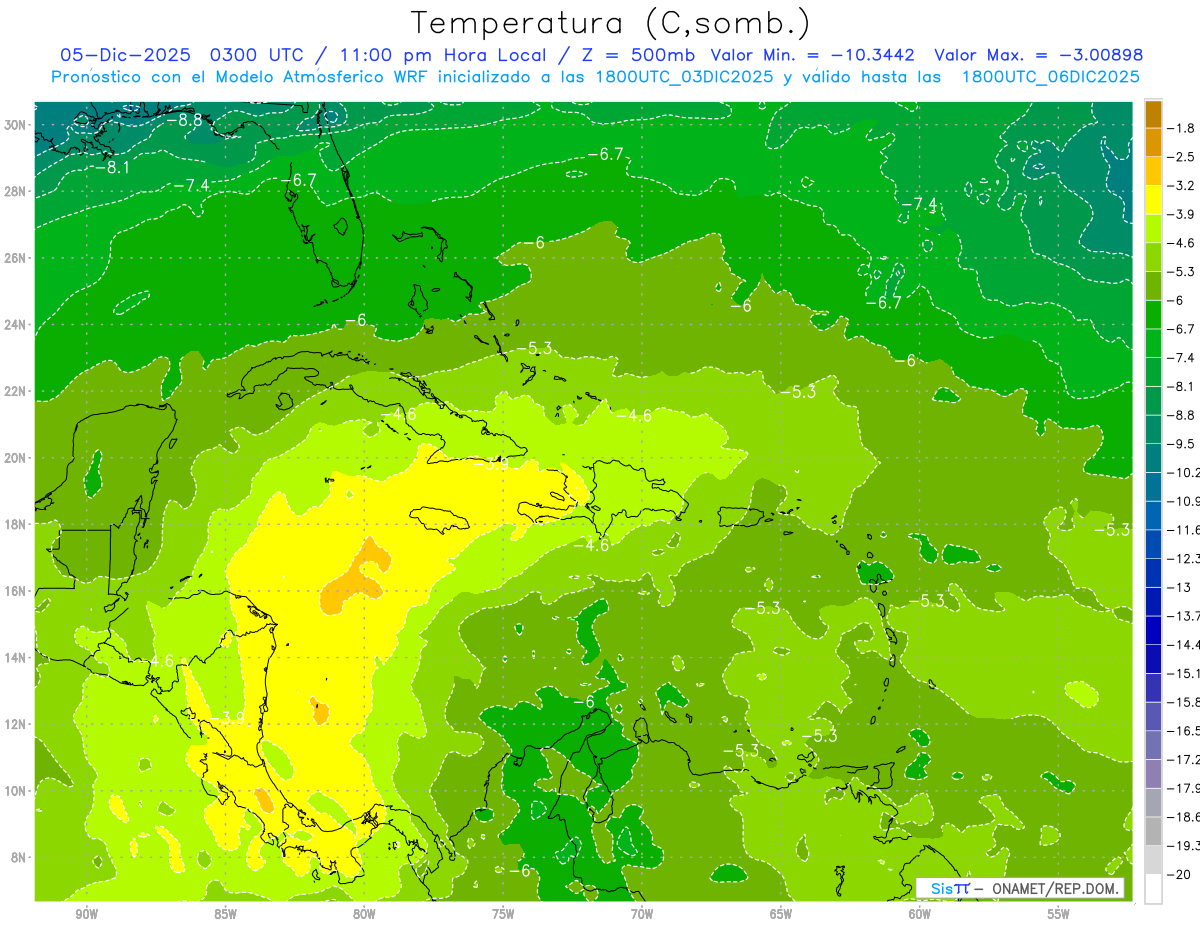Viewport: 1200px width, 927px height.
Task: Click the '55W' longitude axis label
Action: (1059, 914)
